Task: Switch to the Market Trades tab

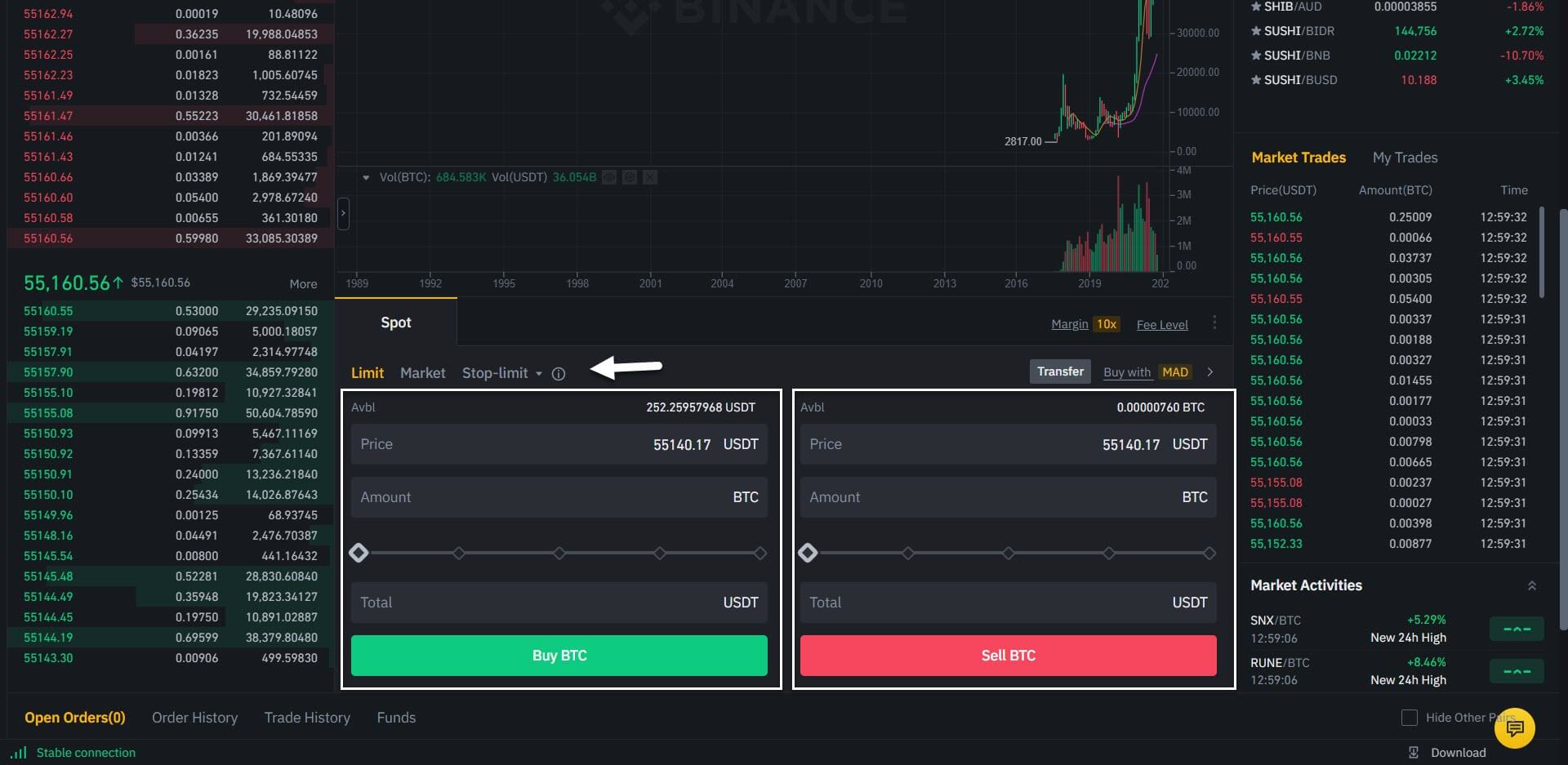Action: (x=1298, y=158)
